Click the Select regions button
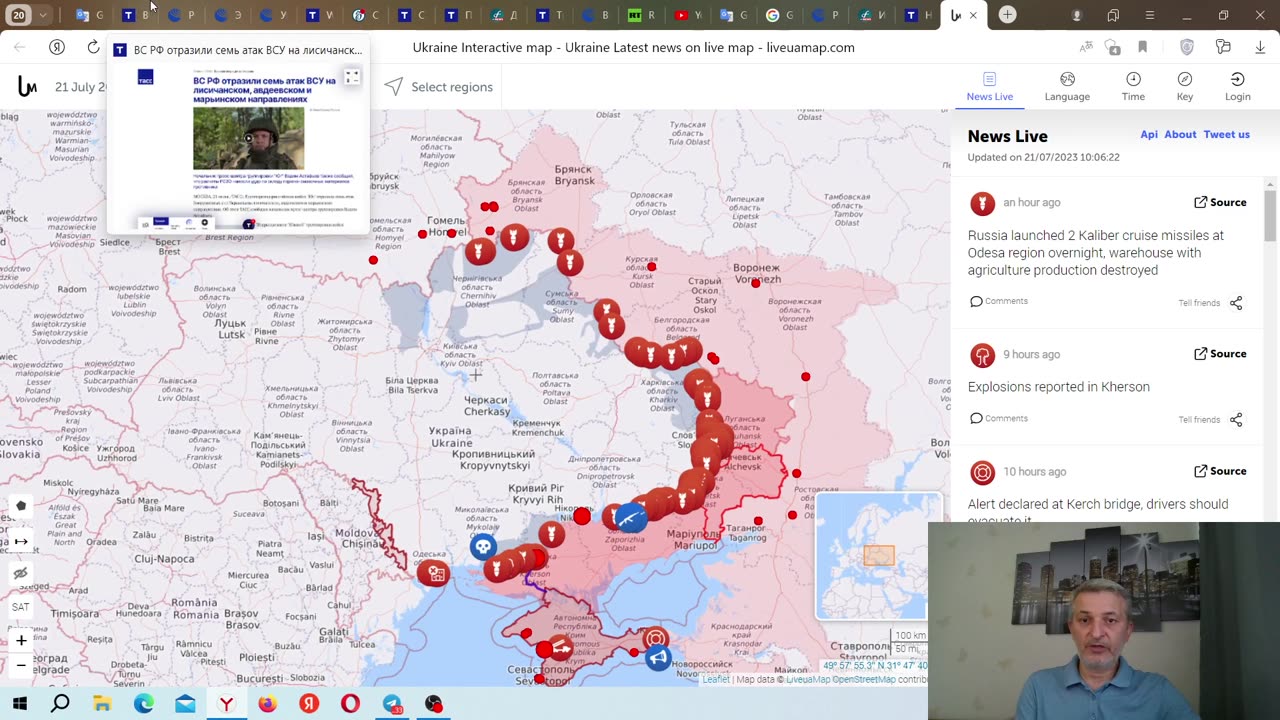This screenshot has width=1280, height=720. pyautogui.click(x=439, y=87)
